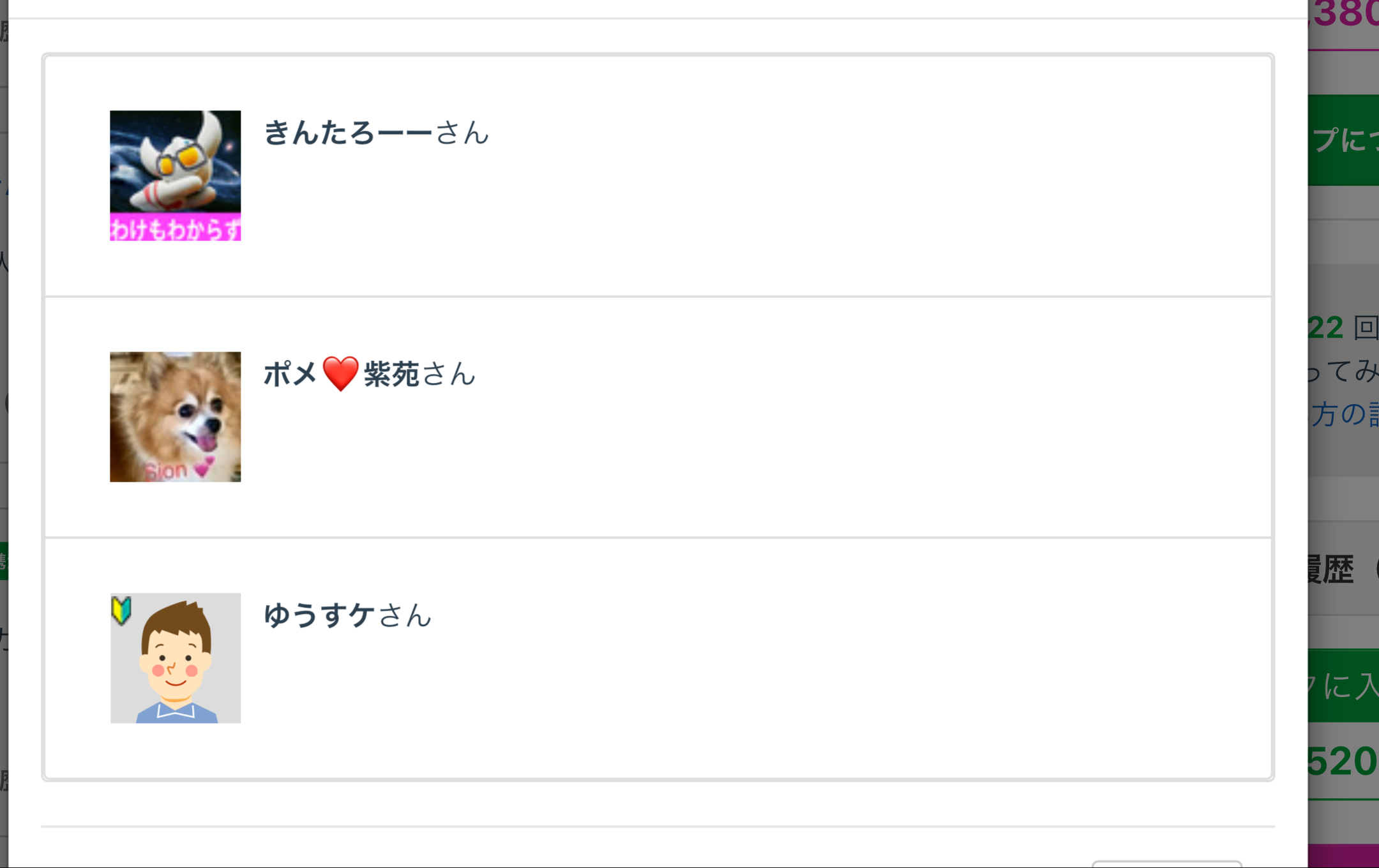1379x868 pixels.
Task: Click the dimmed green に入 button
Action: pyautogui.click(x=1343, y=686)
